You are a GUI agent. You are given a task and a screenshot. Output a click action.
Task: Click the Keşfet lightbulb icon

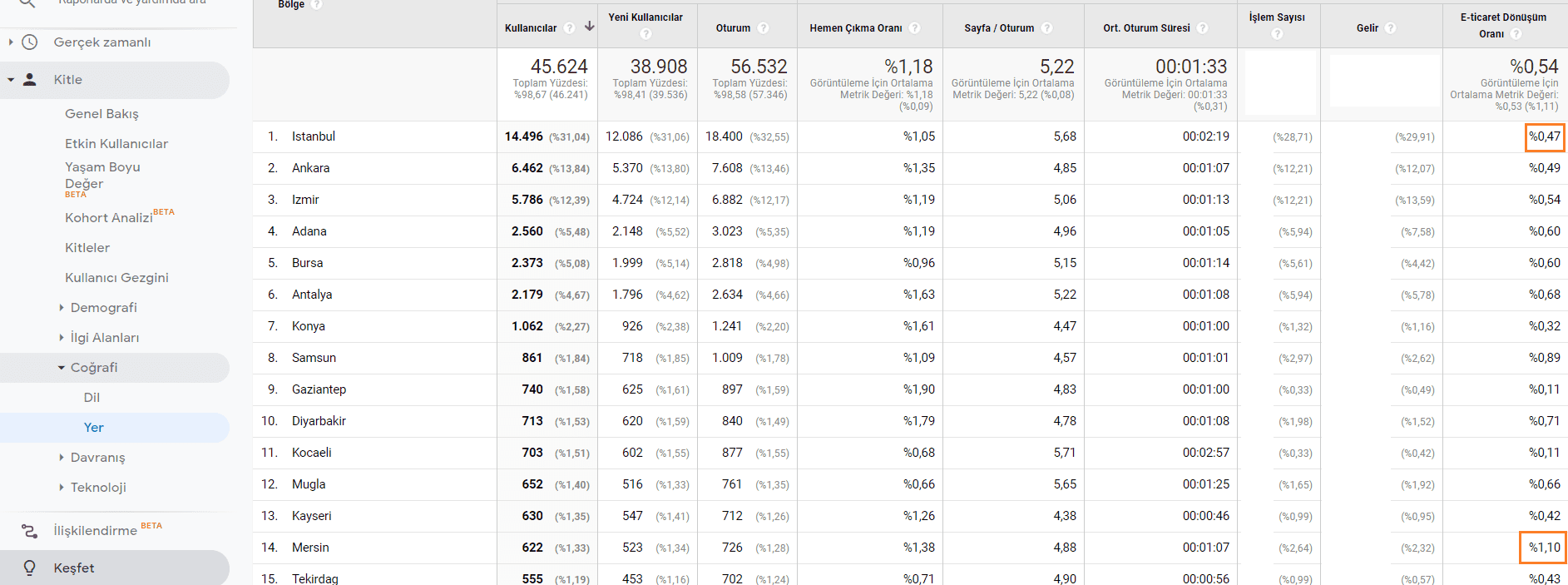tap(30, 568)
